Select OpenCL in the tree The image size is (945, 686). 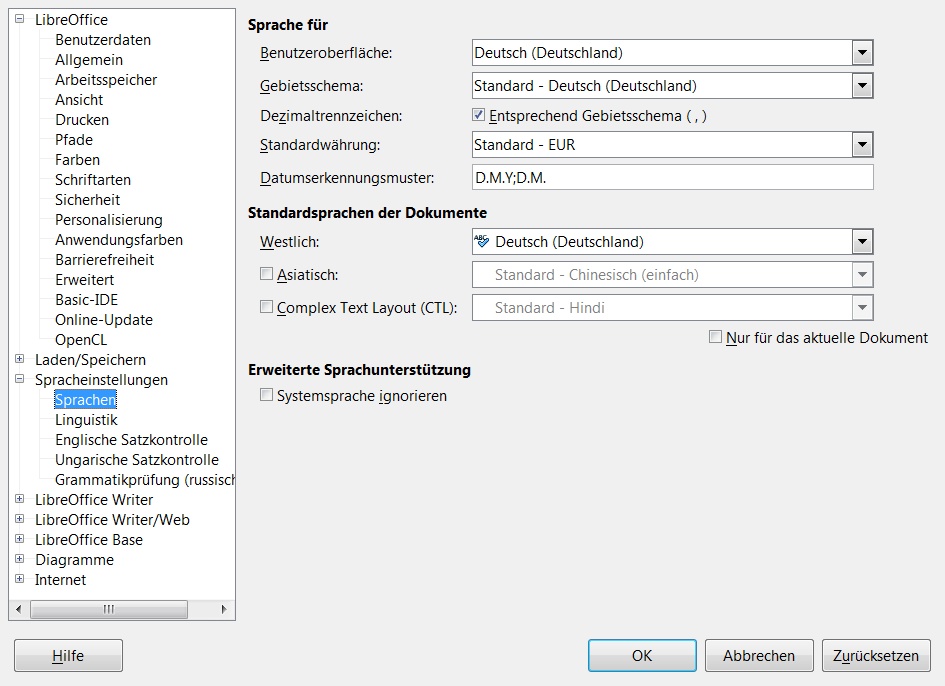(81, 339)
